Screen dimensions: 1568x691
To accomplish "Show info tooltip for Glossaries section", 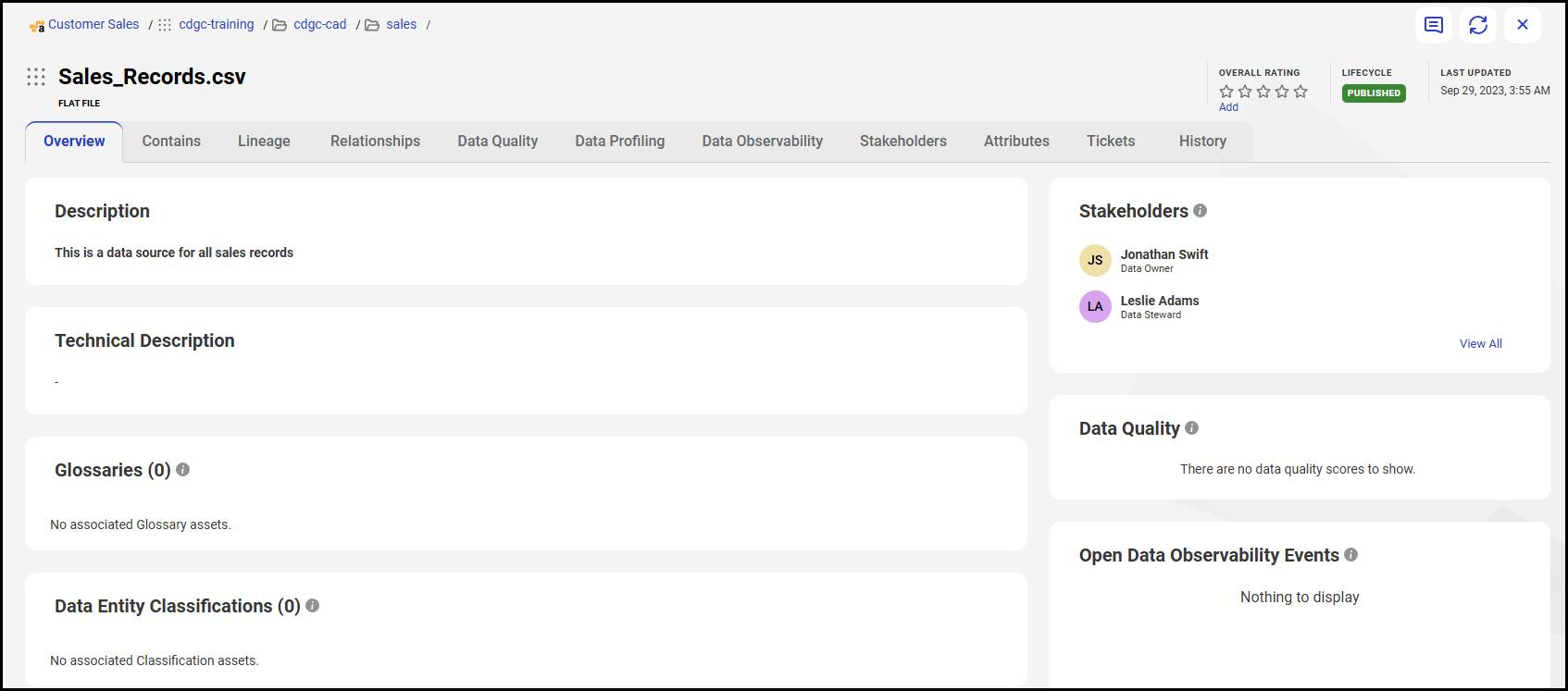I will (183, 469).
